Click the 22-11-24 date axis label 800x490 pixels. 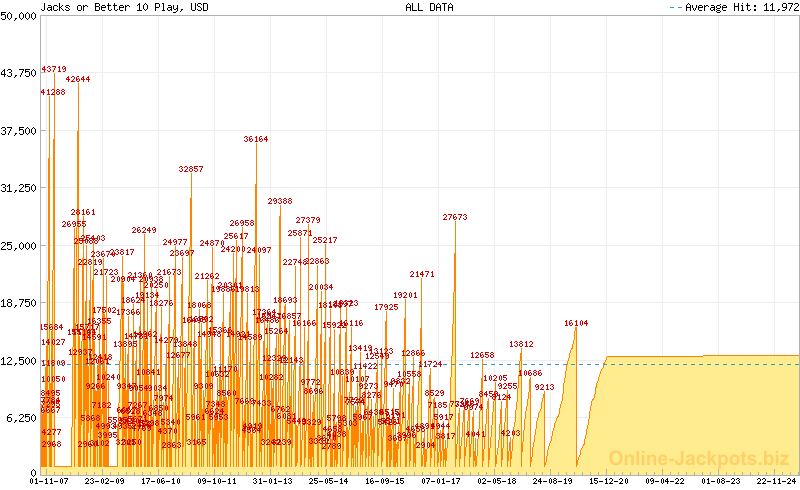(x=777, y=481)
